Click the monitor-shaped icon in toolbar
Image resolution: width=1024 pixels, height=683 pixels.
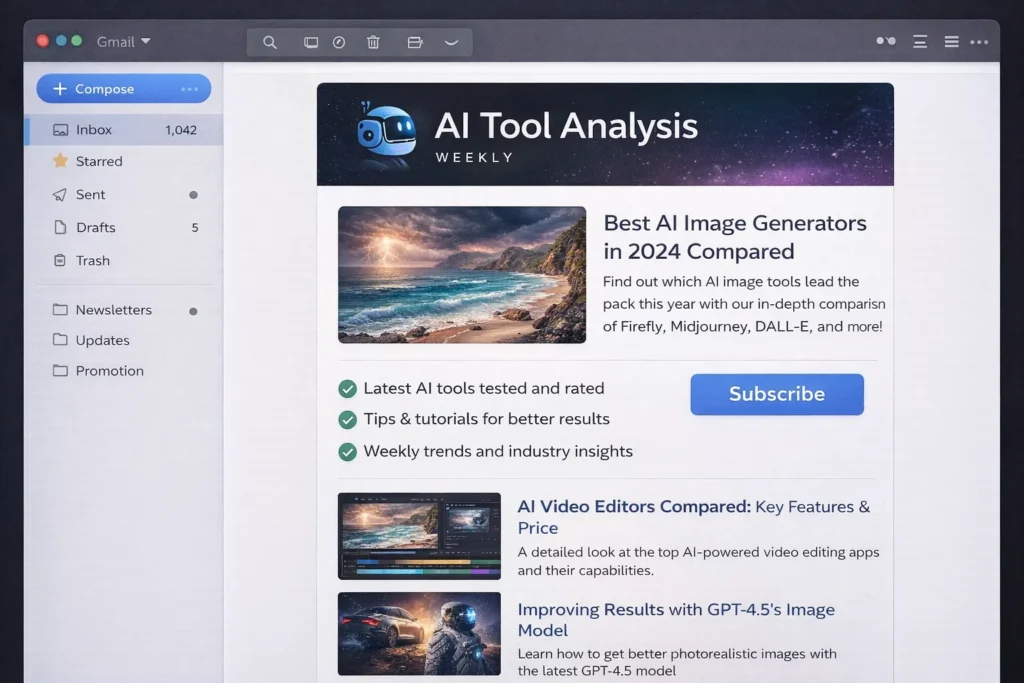(x=311, y=42)
